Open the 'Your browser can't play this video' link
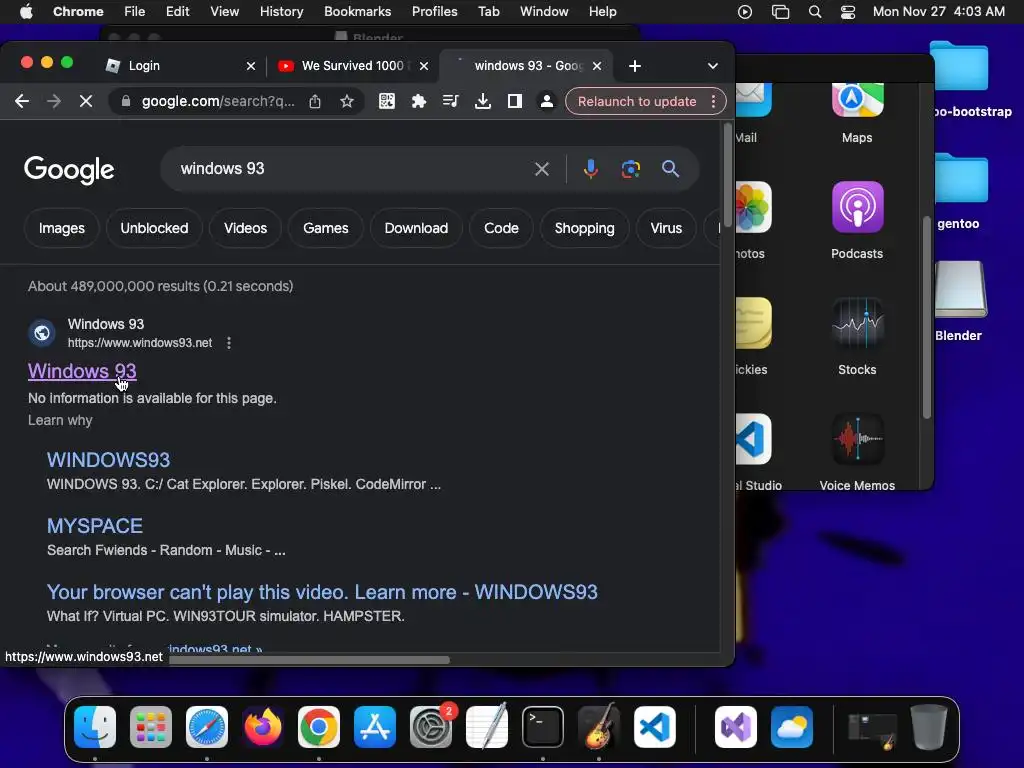Image resolution: width=1024 pixels, height=768 pixels. 322,592
